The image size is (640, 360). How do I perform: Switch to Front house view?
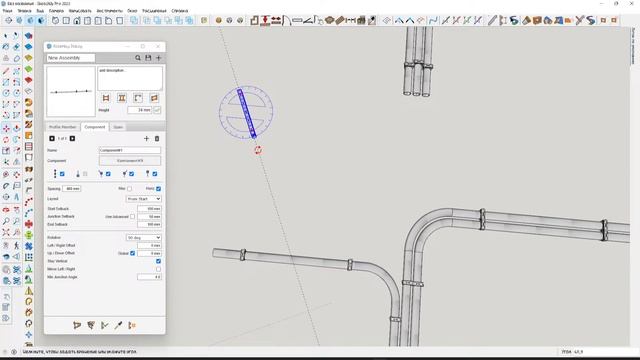pos(77,20)
